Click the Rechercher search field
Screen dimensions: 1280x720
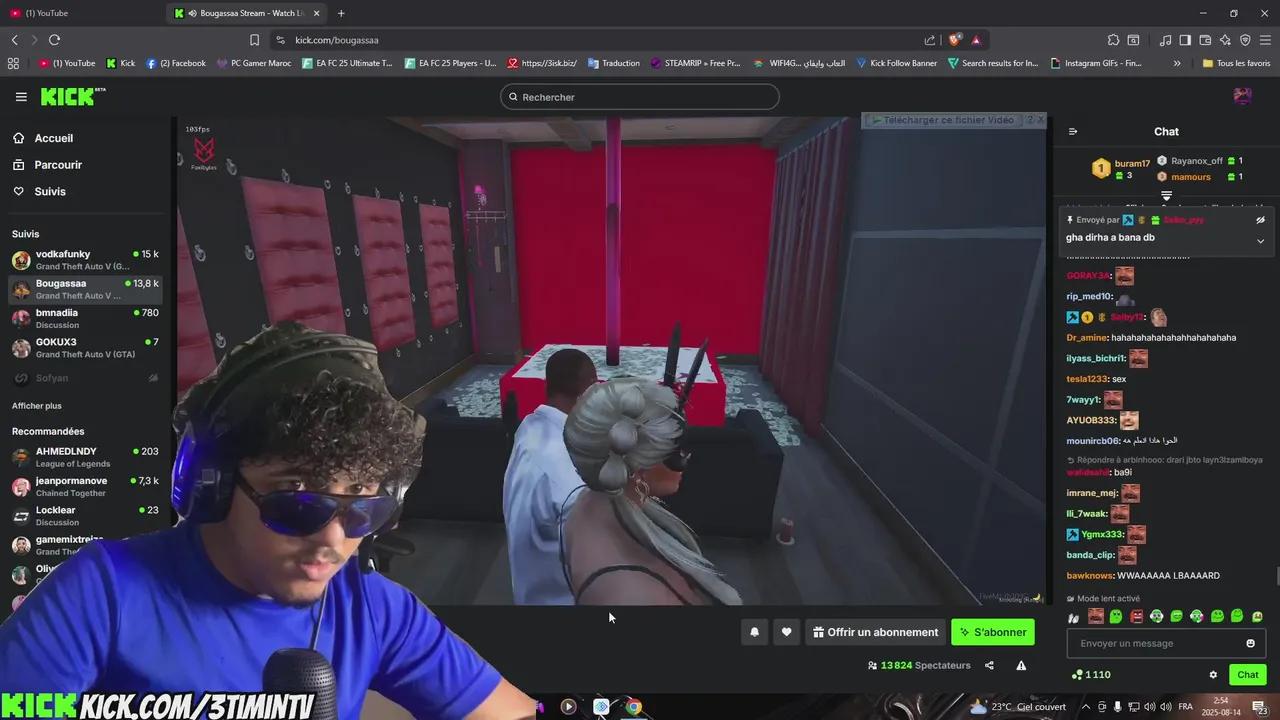(640, 97)
